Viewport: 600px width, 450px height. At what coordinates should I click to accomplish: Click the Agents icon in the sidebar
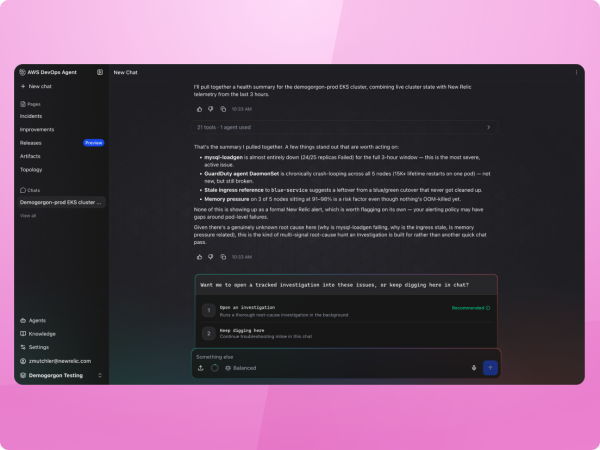pos(23,320)
